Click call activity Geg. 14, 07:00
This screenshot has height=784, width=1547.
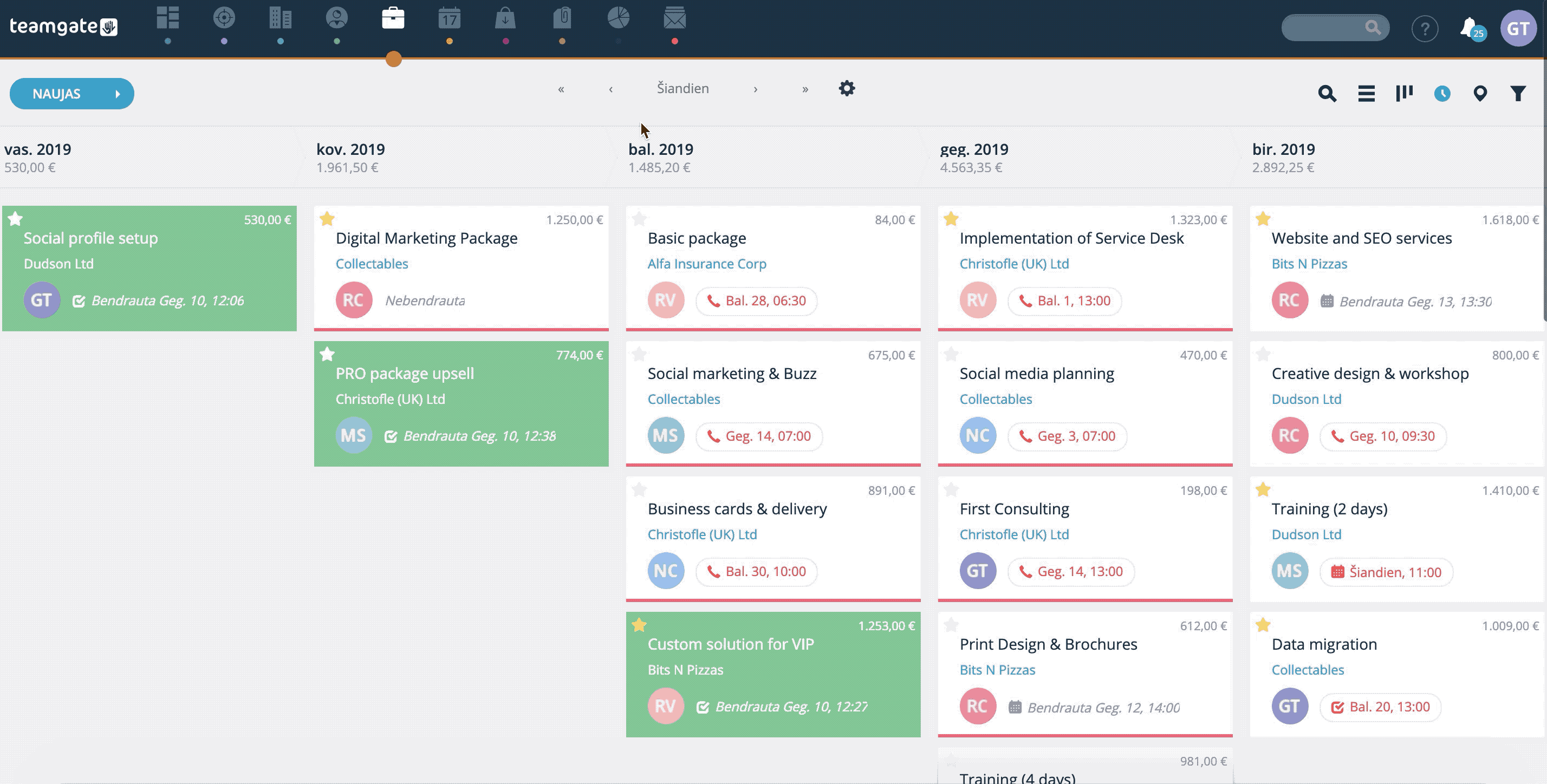[759, 436]
